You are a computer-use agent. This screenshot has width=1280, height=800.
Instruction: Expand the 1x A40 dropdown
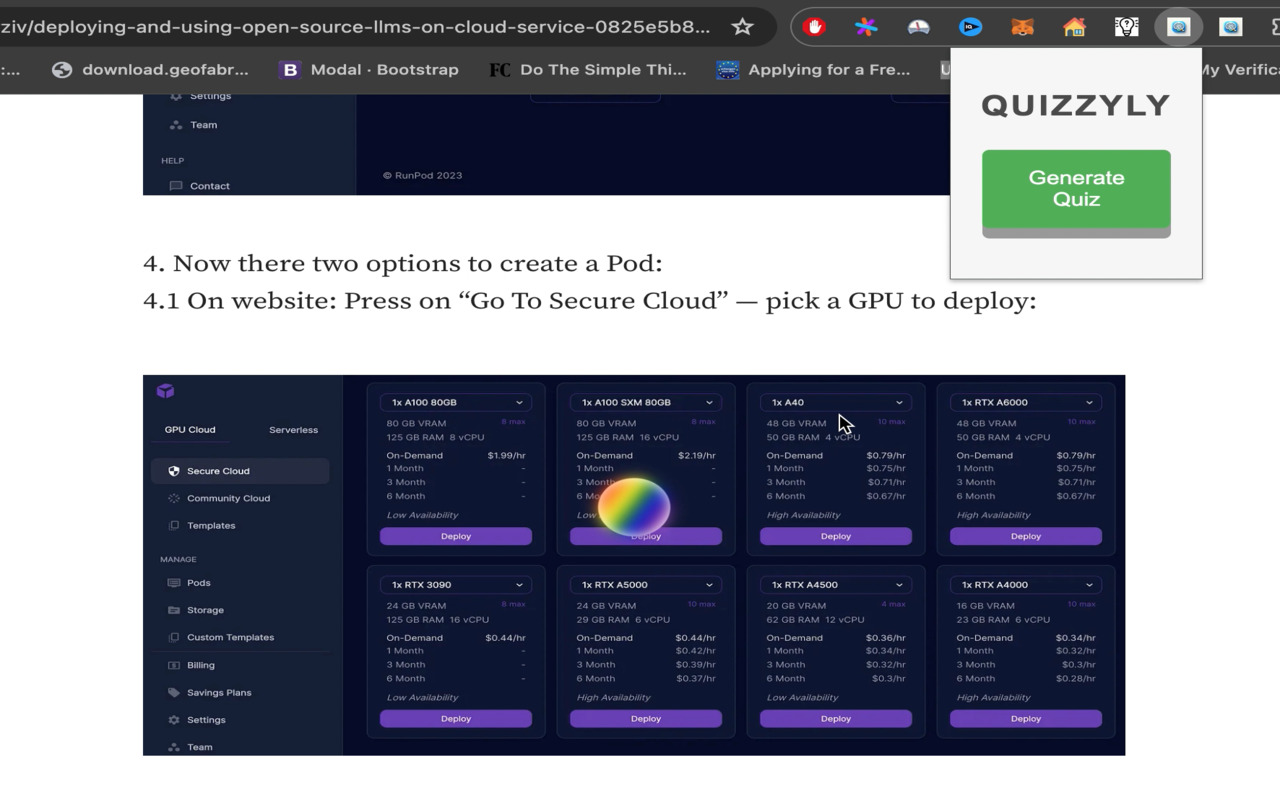tap(836, 402)
